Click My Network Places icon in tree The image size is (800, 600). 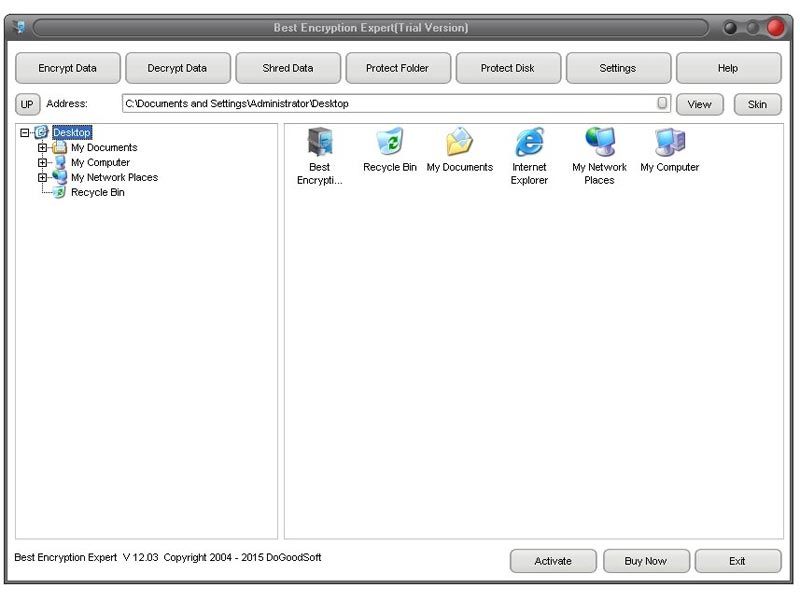point(60,177)
